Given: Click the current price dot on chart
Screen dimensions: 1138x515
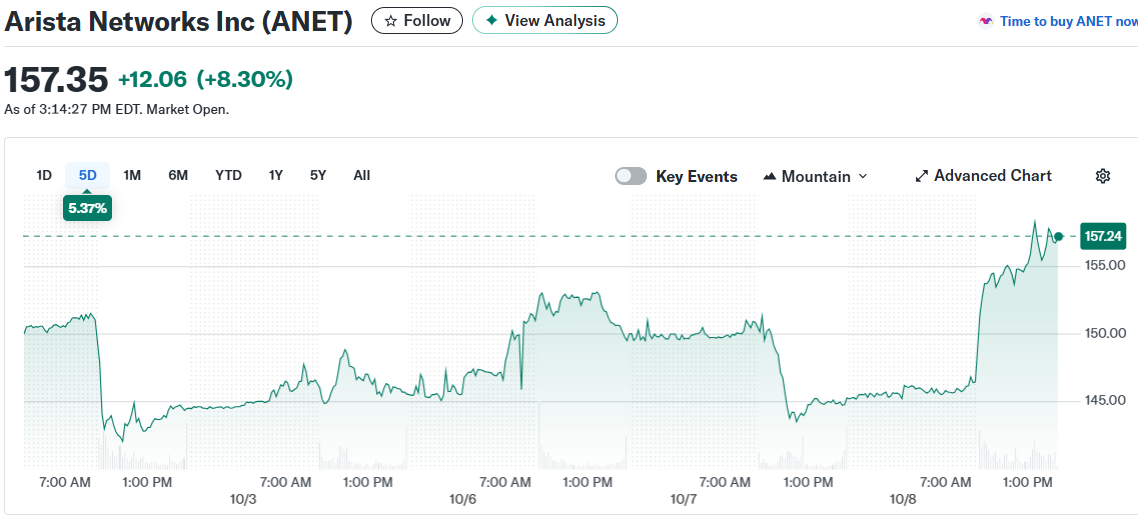Looking at the screenshot, I should pos(1059,236).
